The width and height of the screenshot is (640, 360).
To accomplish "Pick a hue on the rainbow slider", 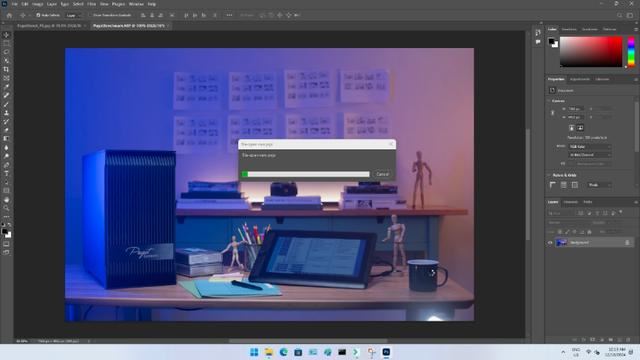I will [x=631, y=51].
